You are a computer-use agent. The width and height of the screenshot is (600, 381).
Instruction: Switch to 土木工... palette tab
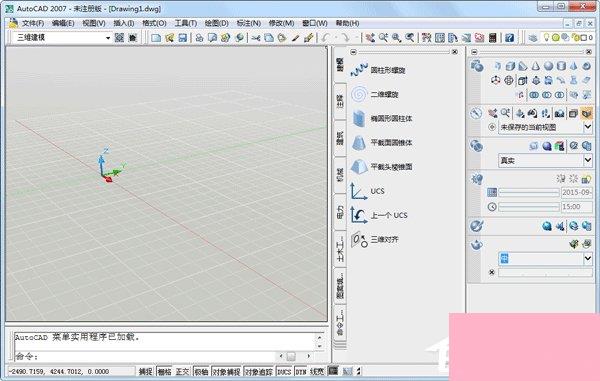tap(340, 249)
